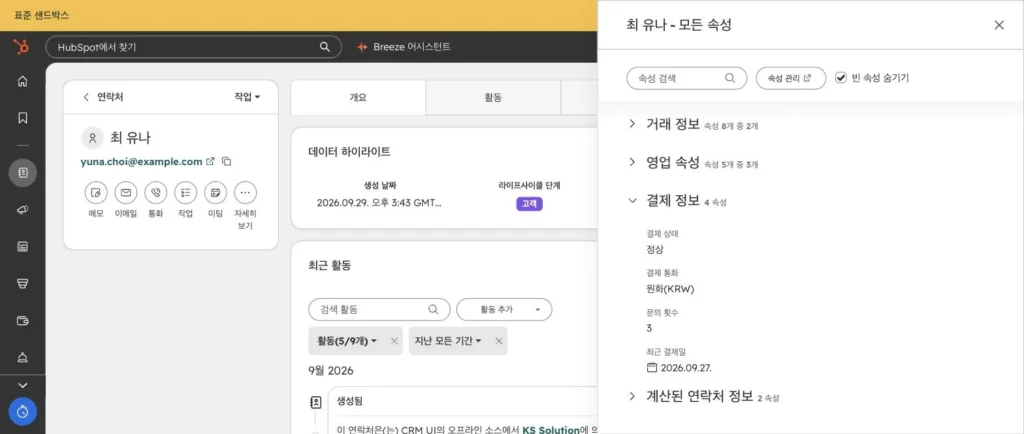Click the HubSpot에서 찾기 search field
Image resolution: width=1024 pixels, height=434 pixels.
193,47
